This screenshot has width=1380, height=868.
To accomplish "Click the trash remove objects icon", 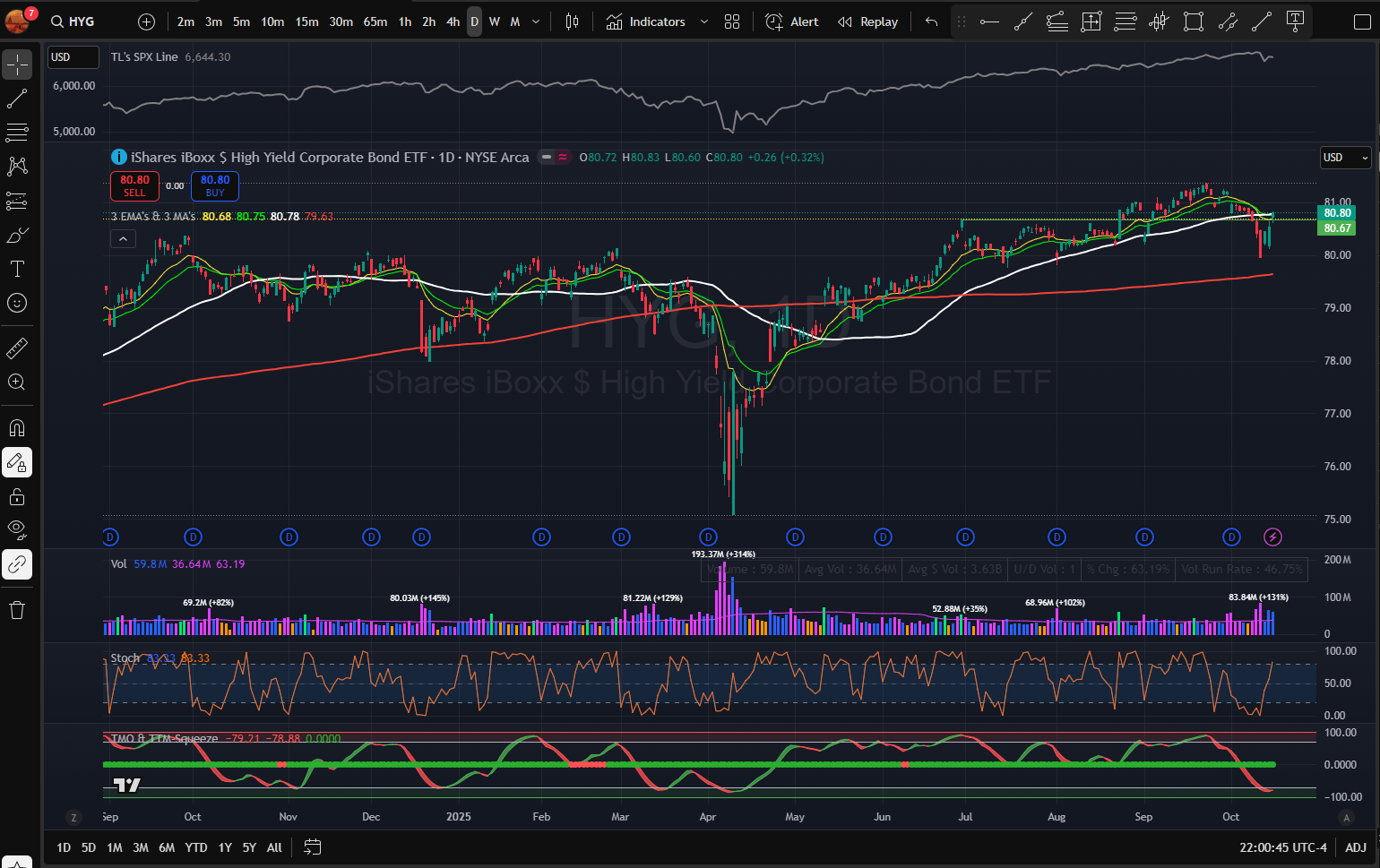I will point(17,610).
